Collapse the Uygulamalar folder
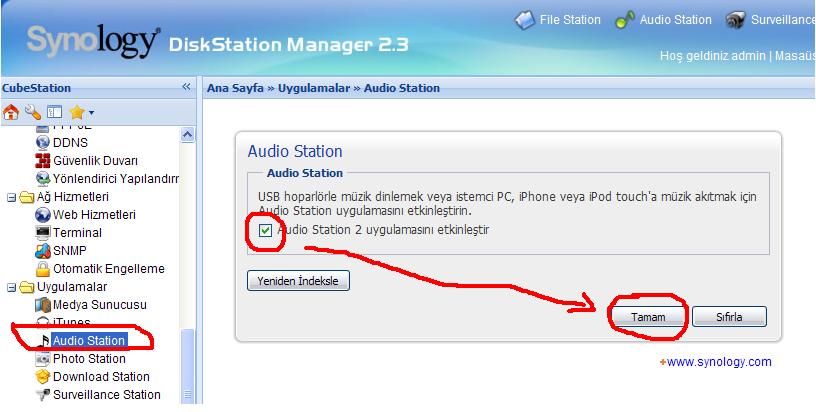The height and width of the screenshot is (412, 816). point(11,288)
